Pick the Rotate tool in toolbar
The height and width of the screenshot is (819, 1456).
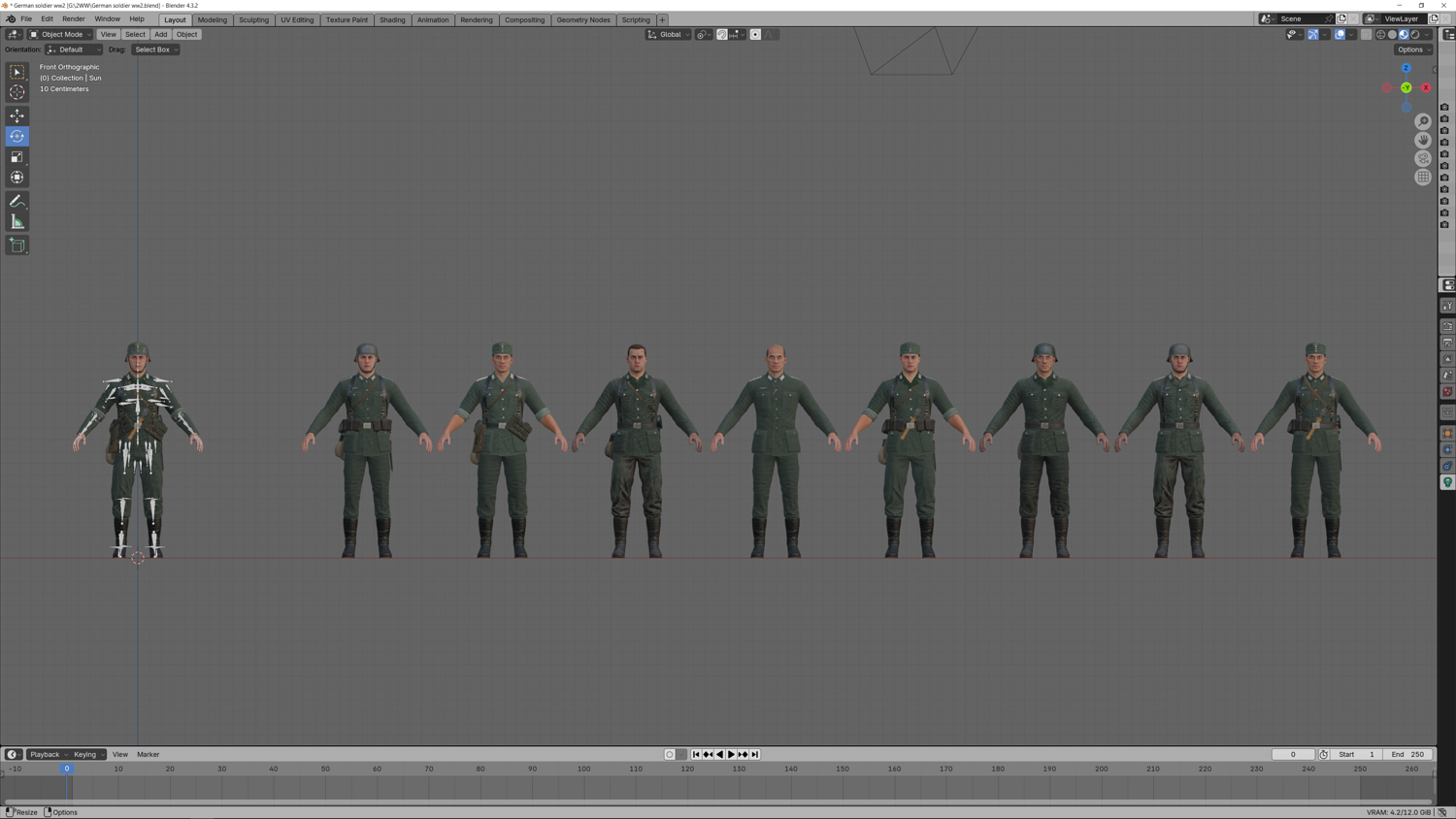17,136
